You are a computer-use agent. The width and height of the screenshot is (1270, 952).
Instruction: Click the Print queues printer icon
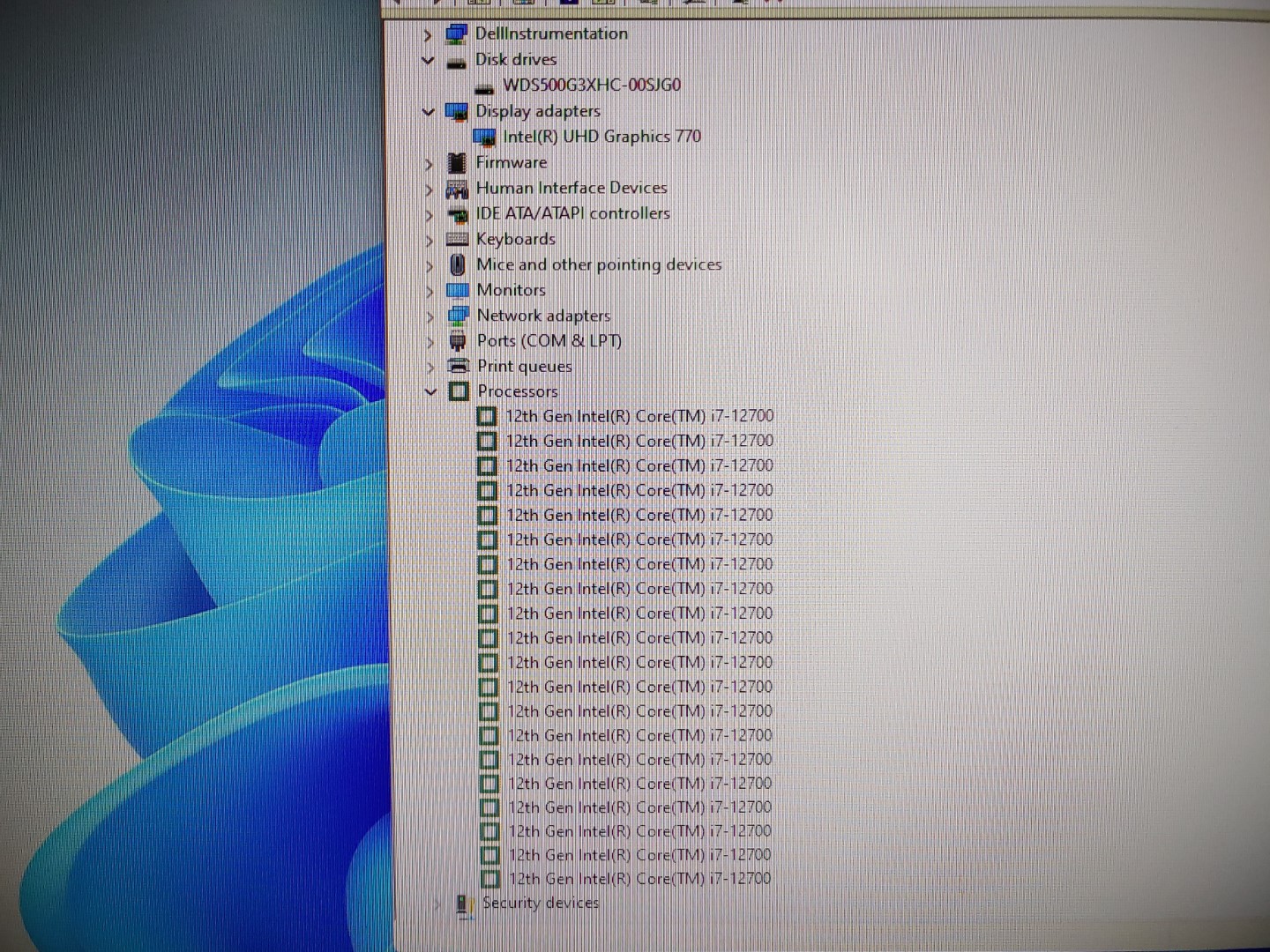click(459, 366)
